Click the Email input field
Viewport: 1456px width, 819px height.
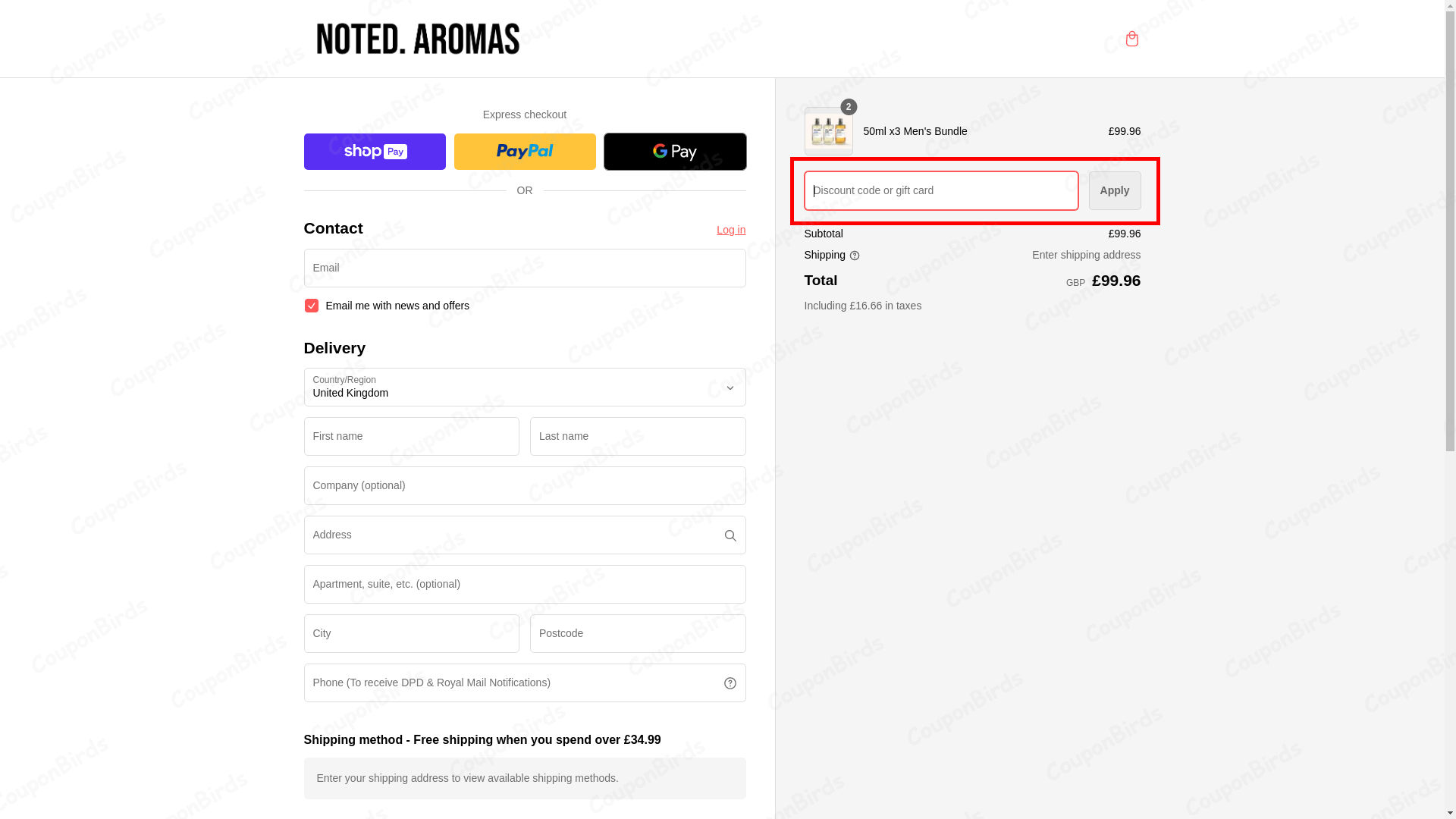pos(524,268)
